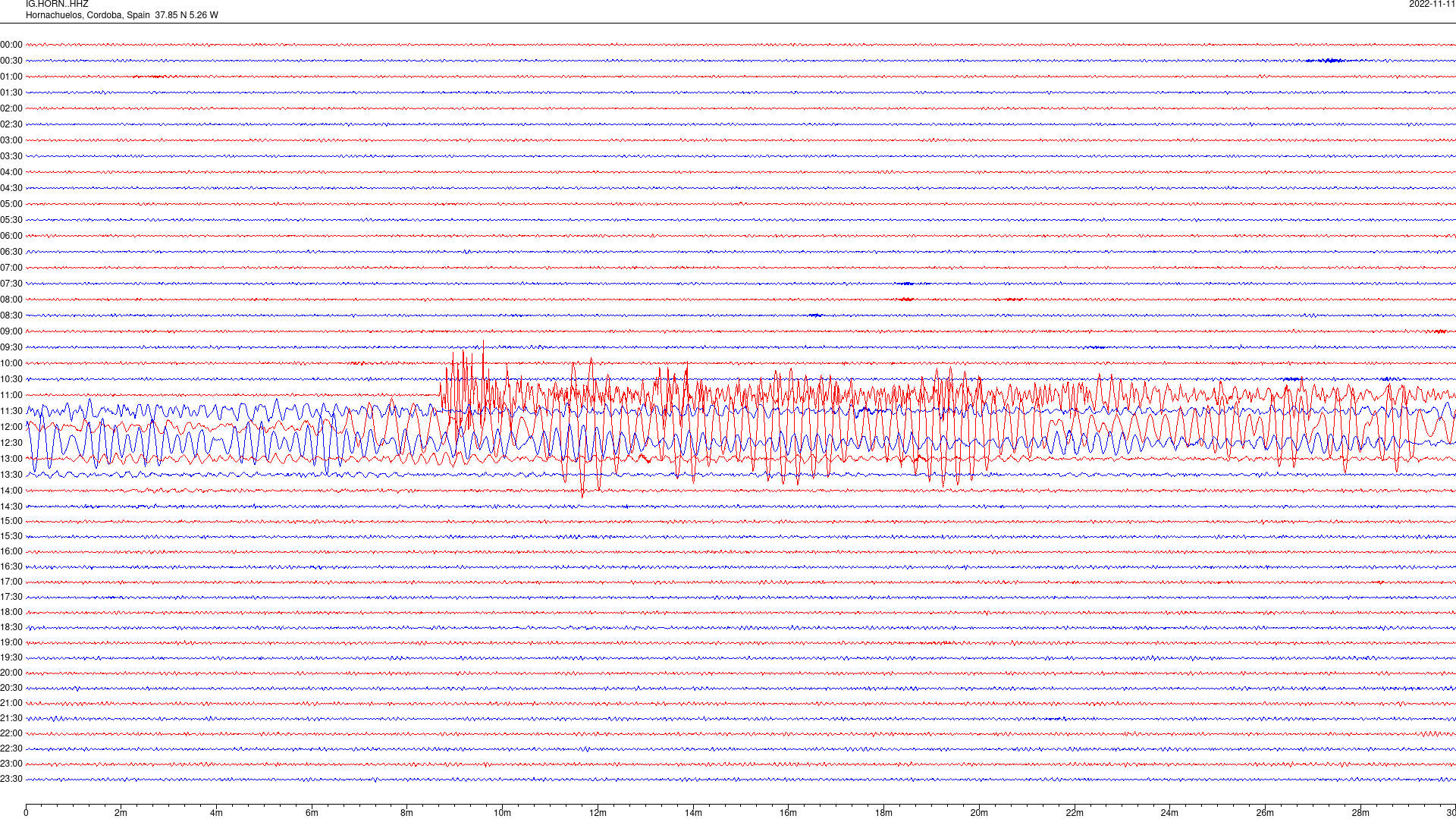The width and height of the screenshot is (1456, 819).
Task: Select the 04:30 trace time label
Action: 11,188
